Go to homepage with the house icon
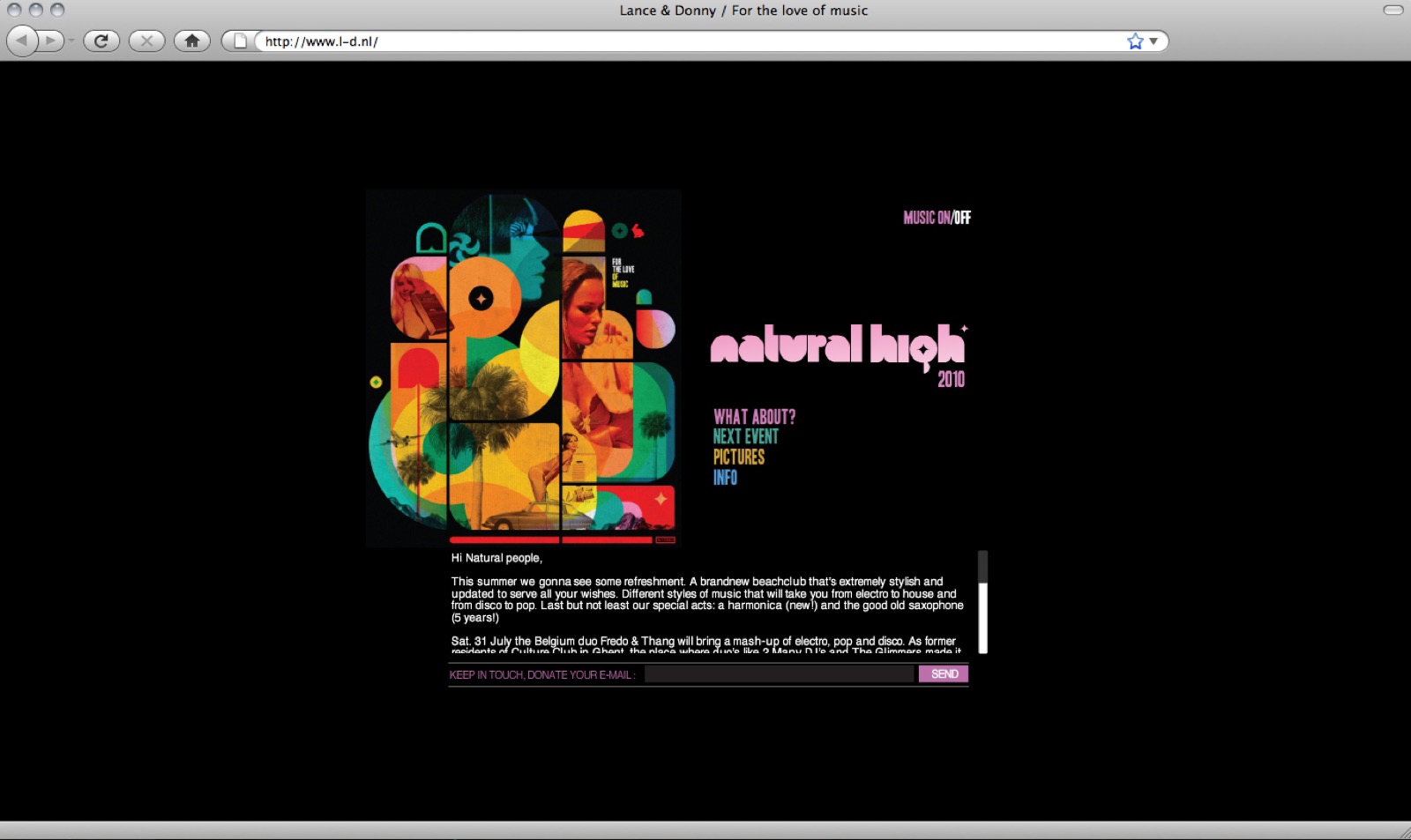This screenshot has width=1411, height=840. tap(191, 41)
